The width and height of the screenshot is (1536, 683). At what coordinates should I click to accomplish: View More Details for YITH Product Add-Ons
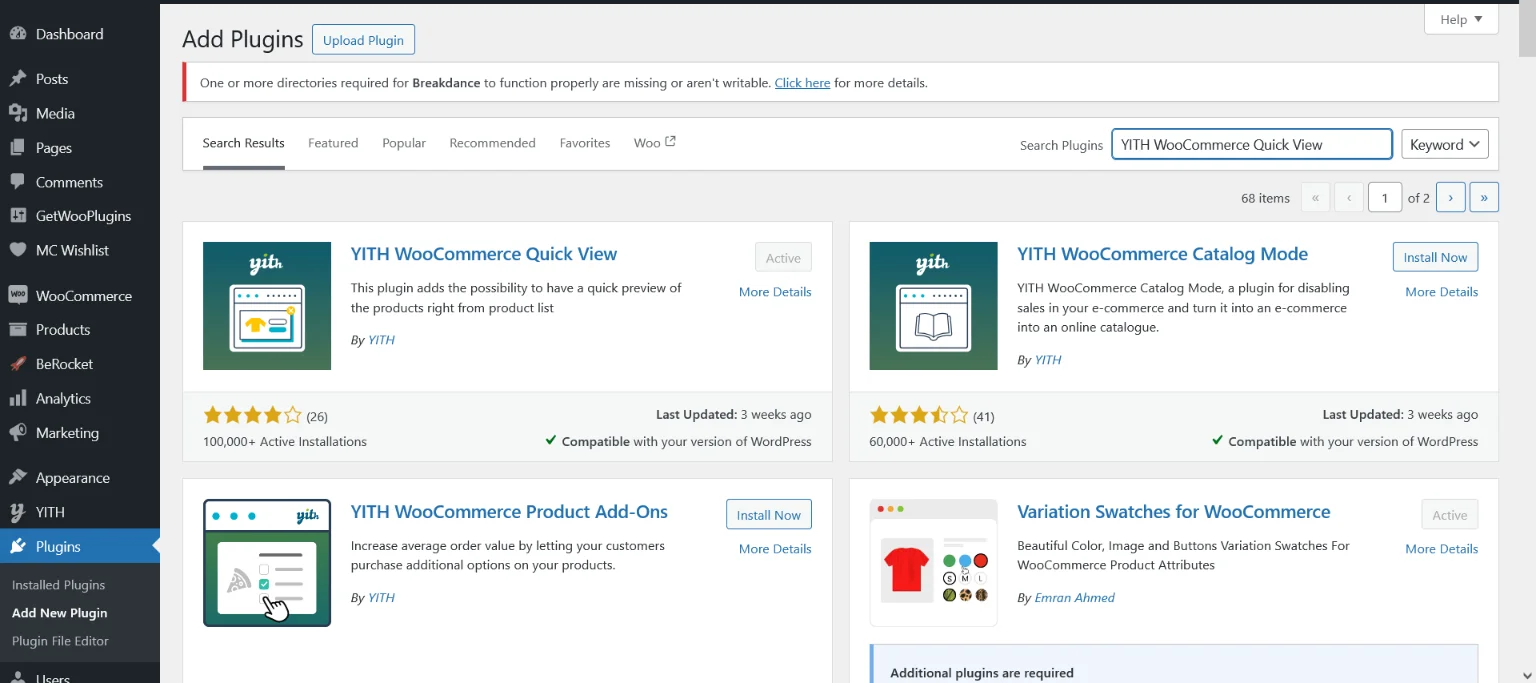[775, 549]
